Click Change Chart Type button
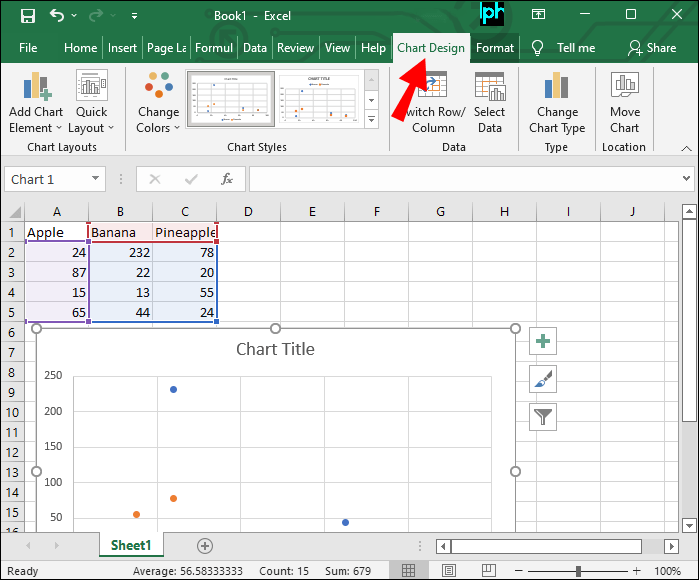Image resolution: width=699 pixels, height=580 pixels. [557, 103]
